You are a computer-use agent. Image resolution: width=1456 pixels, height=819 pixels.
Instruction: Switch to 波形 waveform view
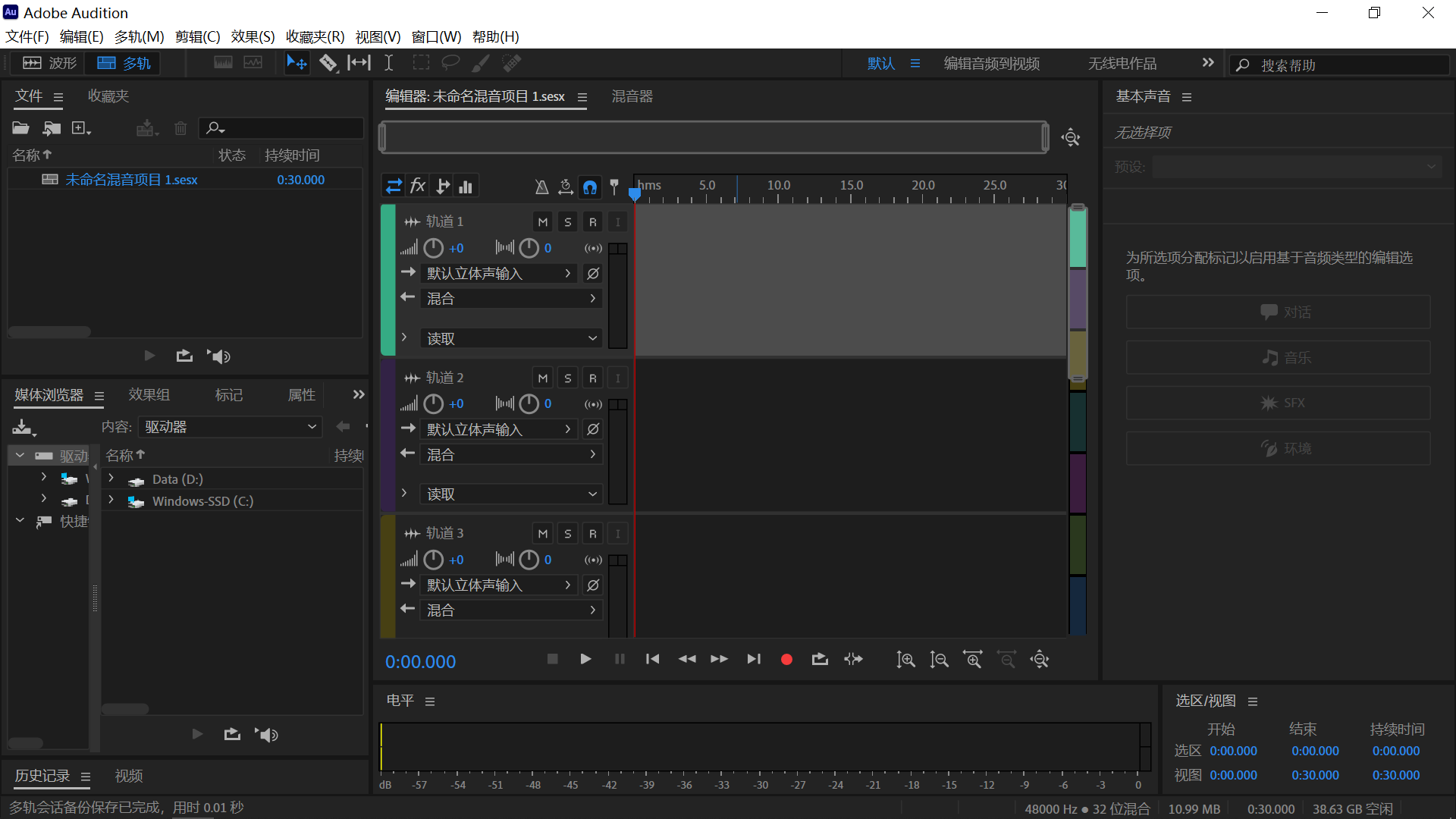50,63
